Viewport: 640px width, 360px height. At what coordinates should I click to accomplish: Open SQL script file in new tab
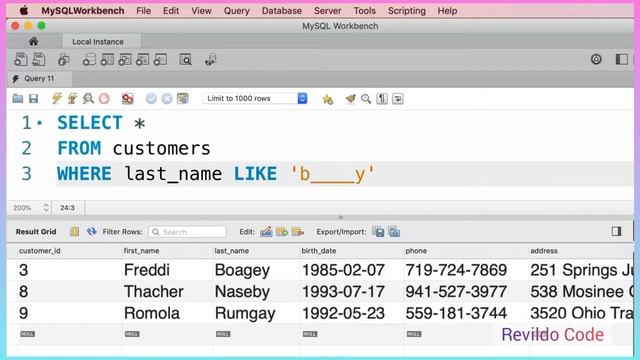39,60
